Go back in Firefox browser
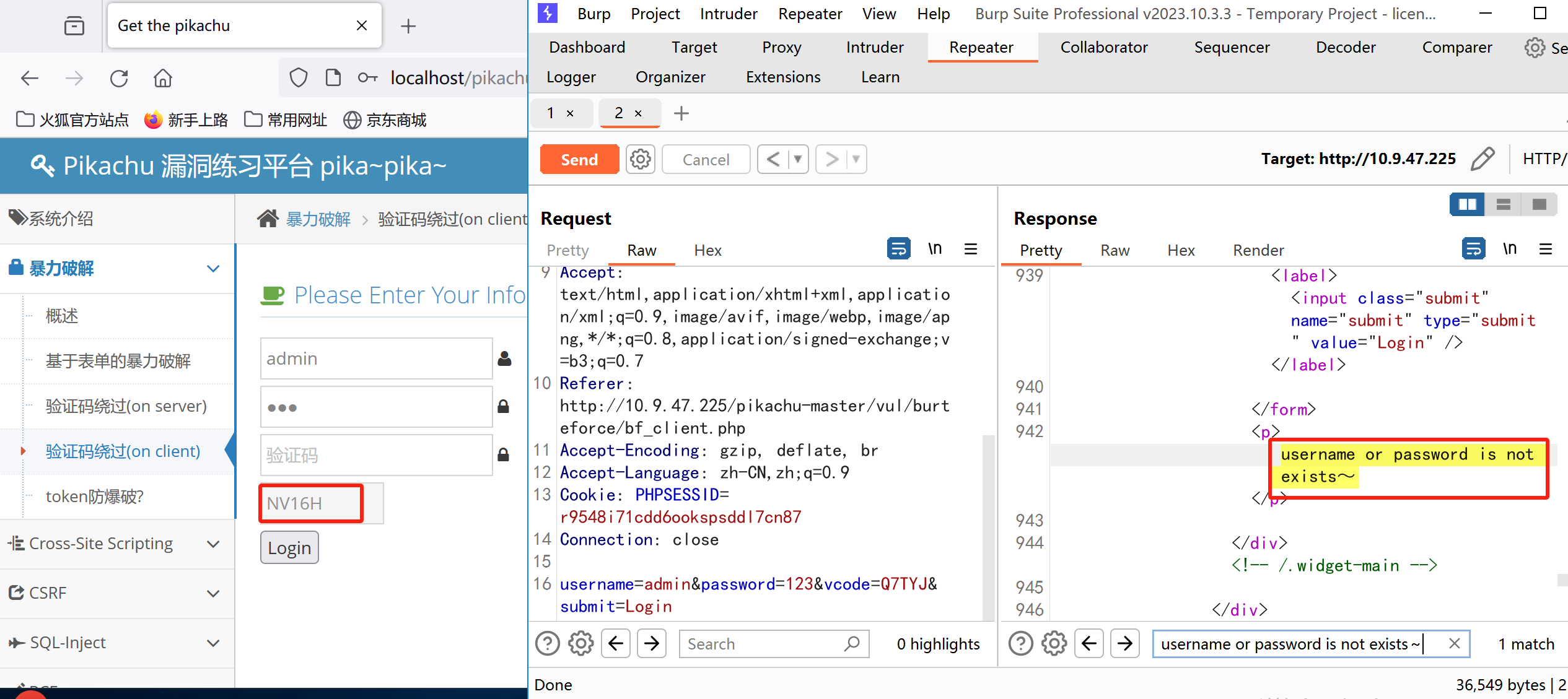Viewport: 1568px width, 699px height. coord(30,78)
